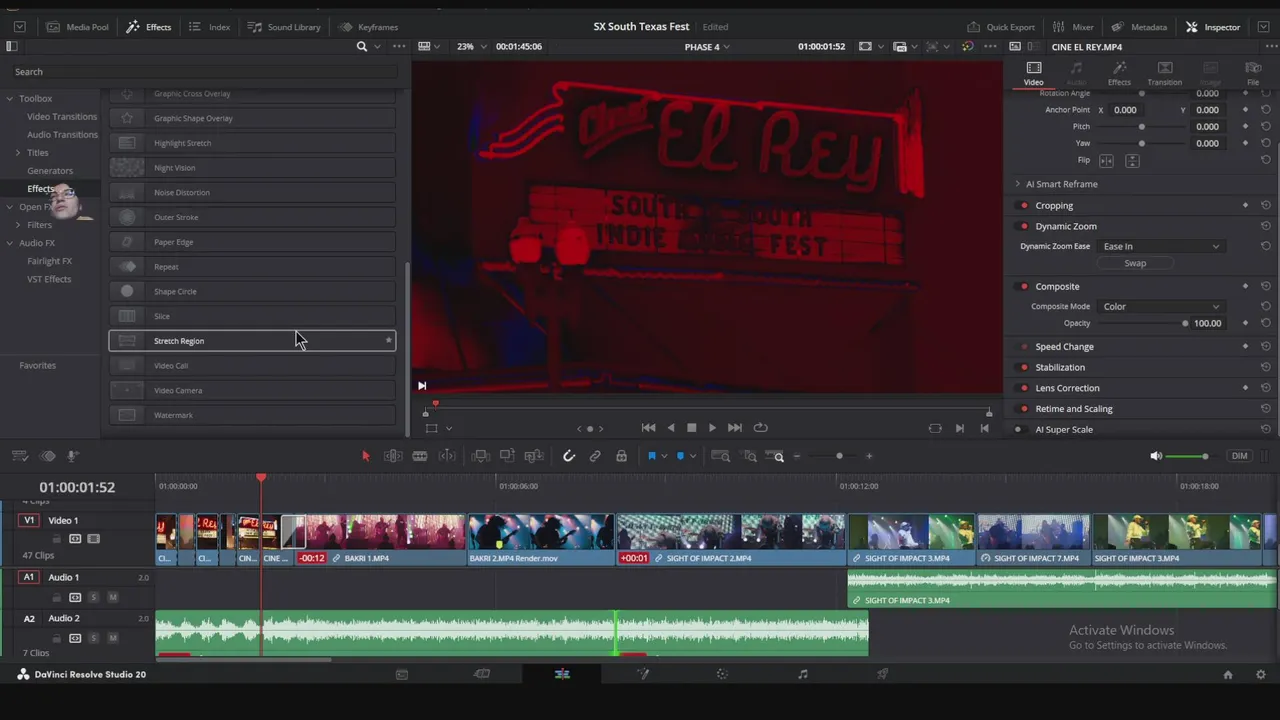Open the Deliver rocket page icon
The height and width of the screenshot is (720, 1280).
coord(882,674)
